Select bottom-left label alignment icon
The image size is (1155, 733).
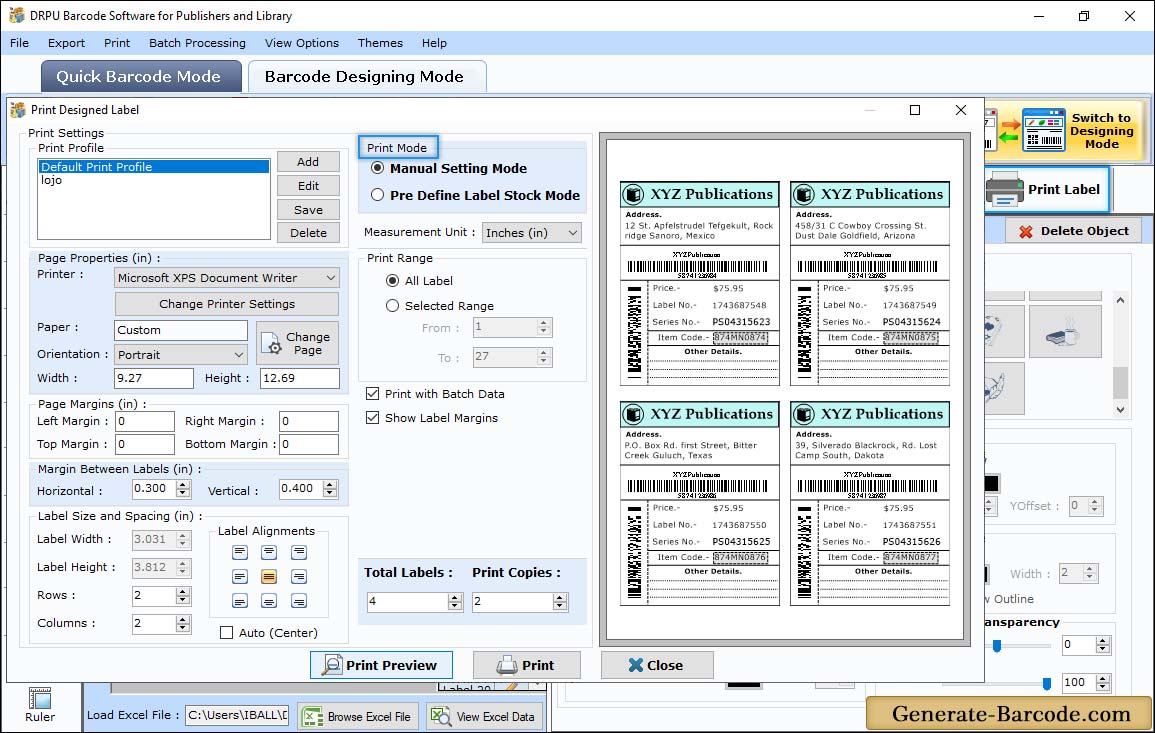240,601
